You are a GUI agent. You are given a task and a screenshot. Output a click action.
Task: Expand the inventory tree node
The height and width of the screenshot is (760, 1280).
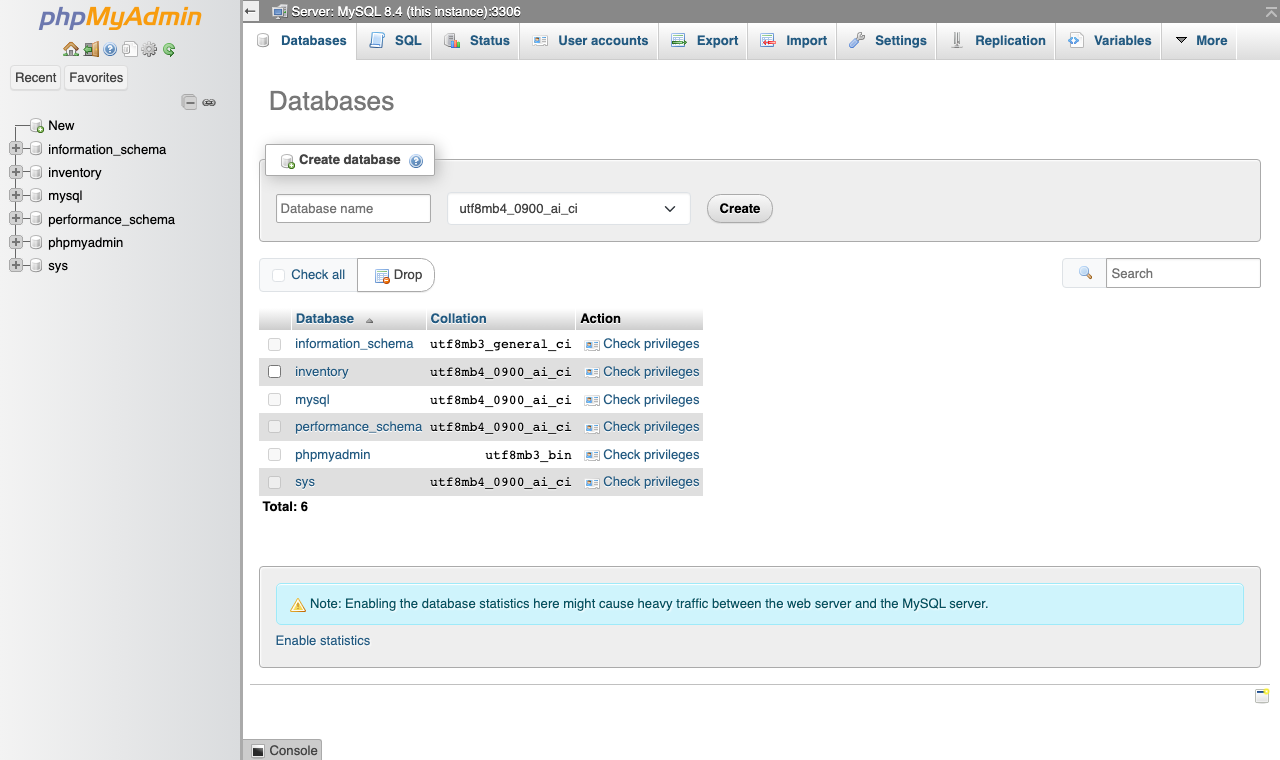point(15,172)
